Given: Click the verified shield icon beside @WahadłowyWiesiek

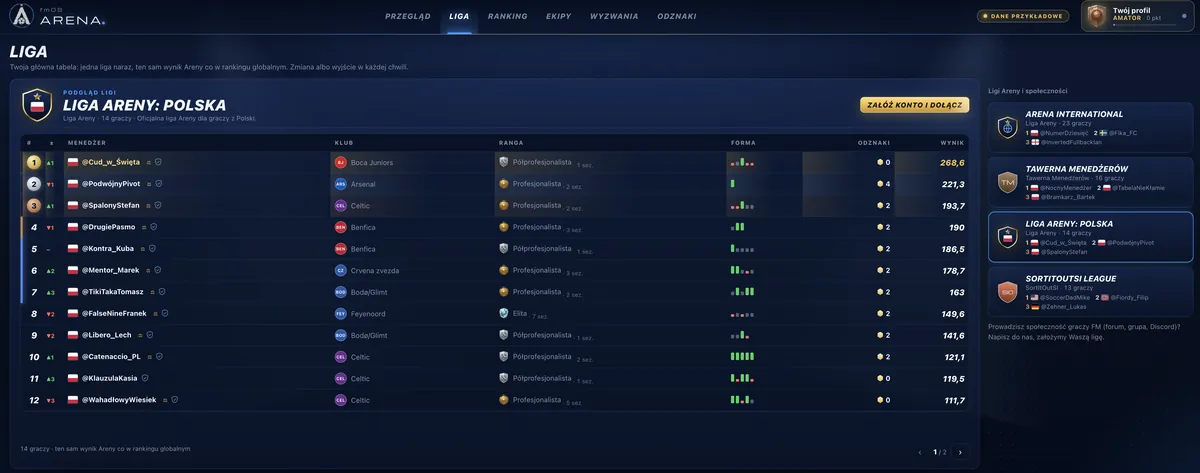Looking at the screenshot, I should [175, 400].
